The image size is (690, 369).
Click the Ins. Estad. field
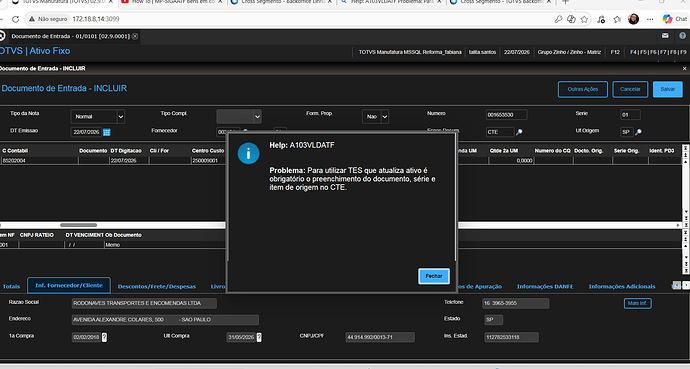(x=511, y=337)
